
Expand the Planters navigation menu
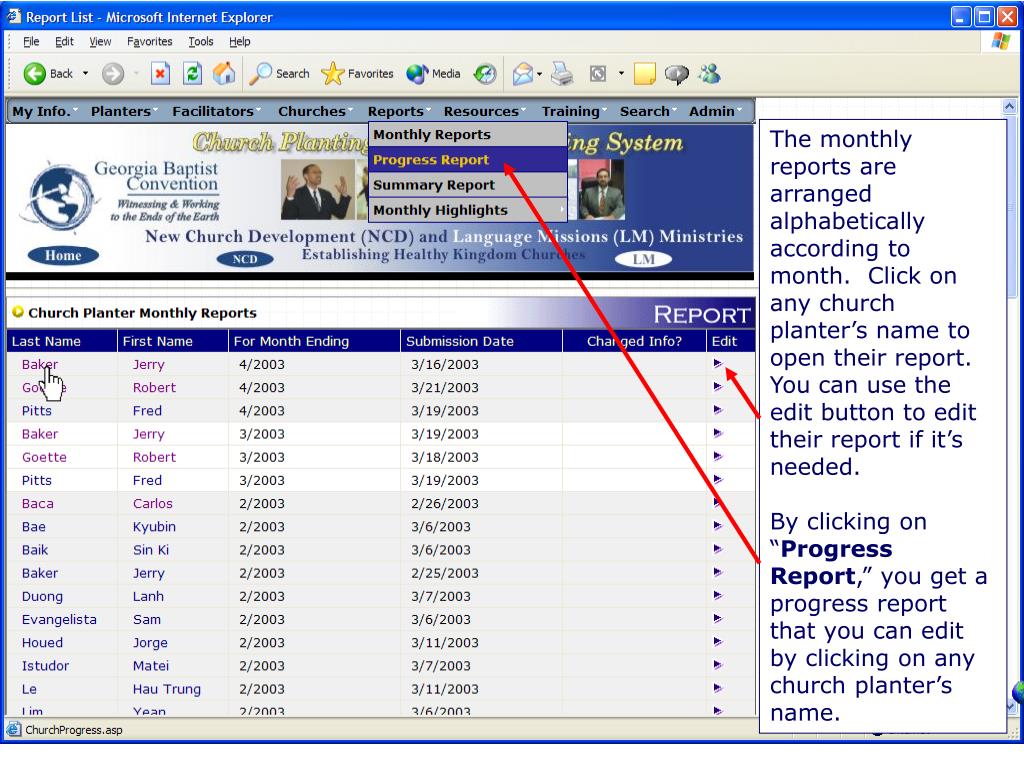pyautogui.click(x=124, y=112)
